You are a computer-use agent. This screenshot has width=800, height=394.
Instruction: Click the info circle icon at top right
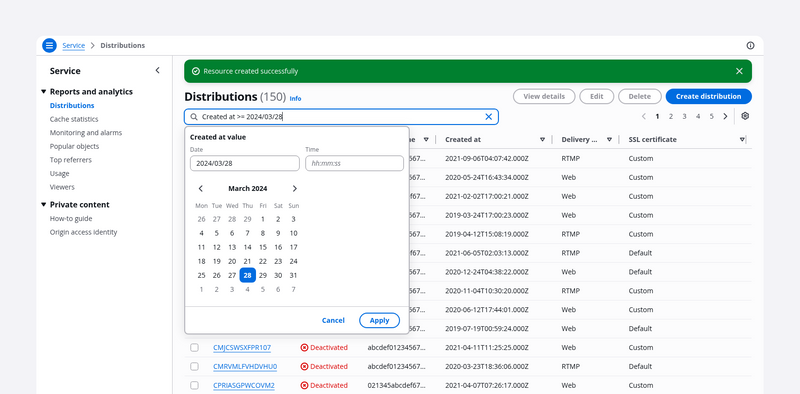point(750,45)
